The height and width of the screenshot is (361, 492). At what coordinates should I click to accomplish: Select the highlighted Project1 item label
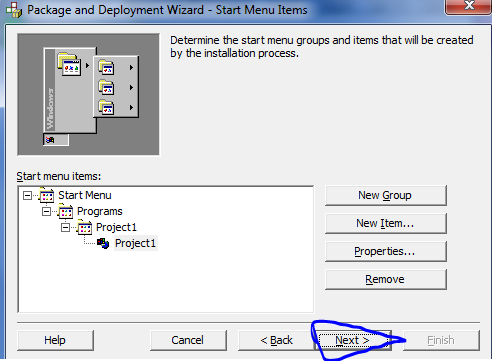point(135,243)
